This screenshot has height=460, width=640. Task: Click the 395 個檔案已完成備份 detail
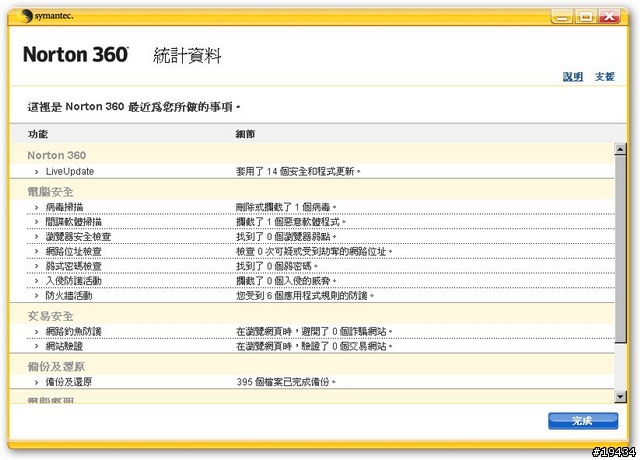tap(286, 382)
